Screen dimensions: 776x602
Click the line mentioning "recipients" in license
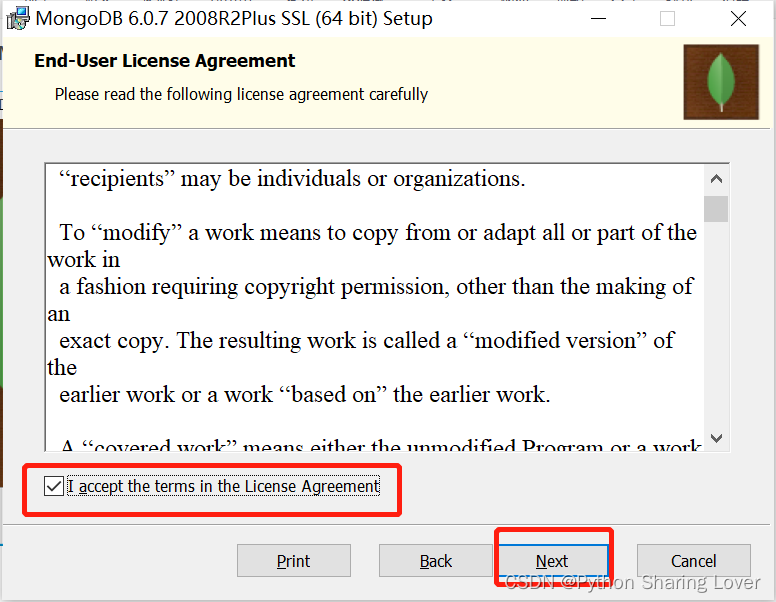click(292, 179)
